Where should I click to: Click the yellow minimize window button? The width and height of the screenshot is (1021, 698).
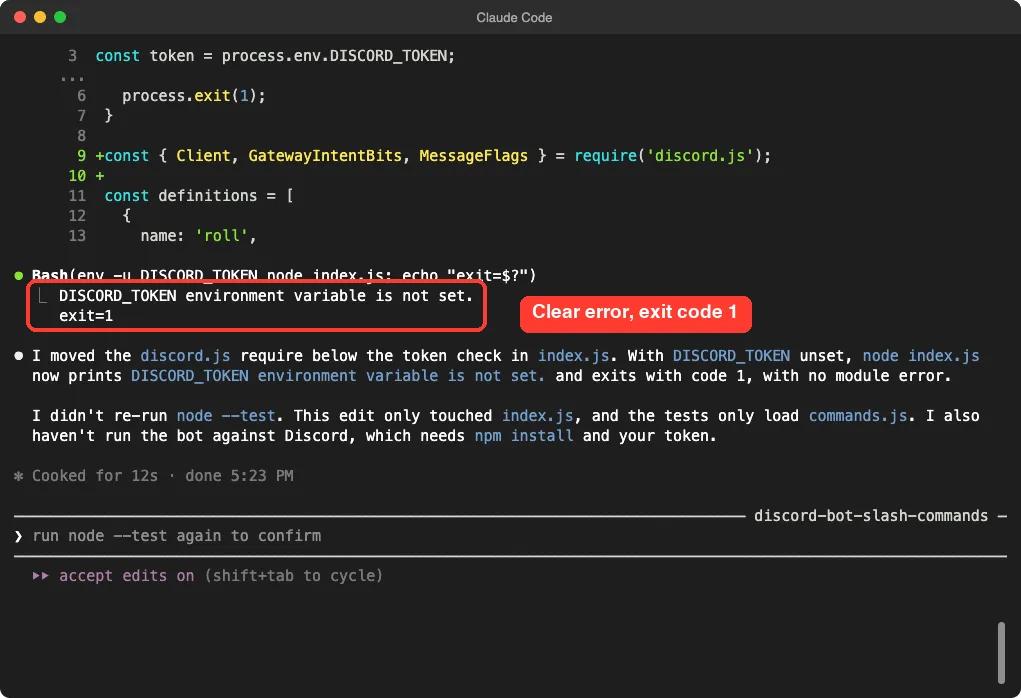40,17
